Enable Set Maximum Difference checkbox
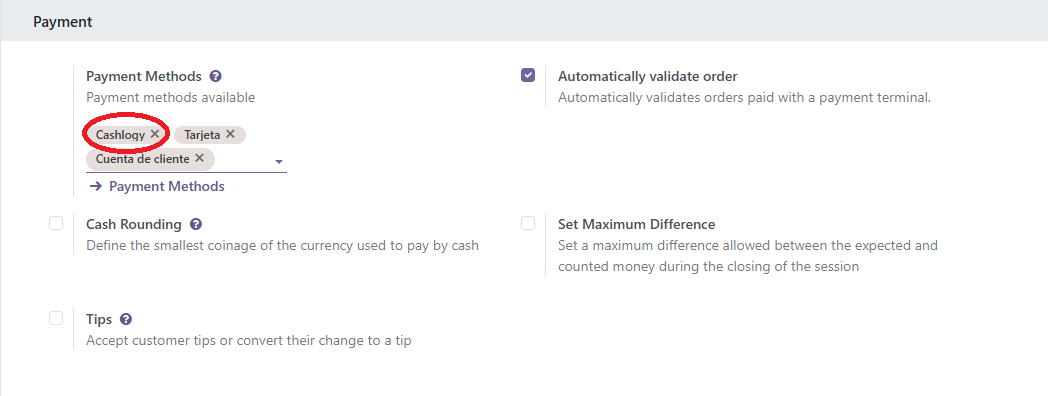The image size is (1048, 396). (x=528, y=223)
